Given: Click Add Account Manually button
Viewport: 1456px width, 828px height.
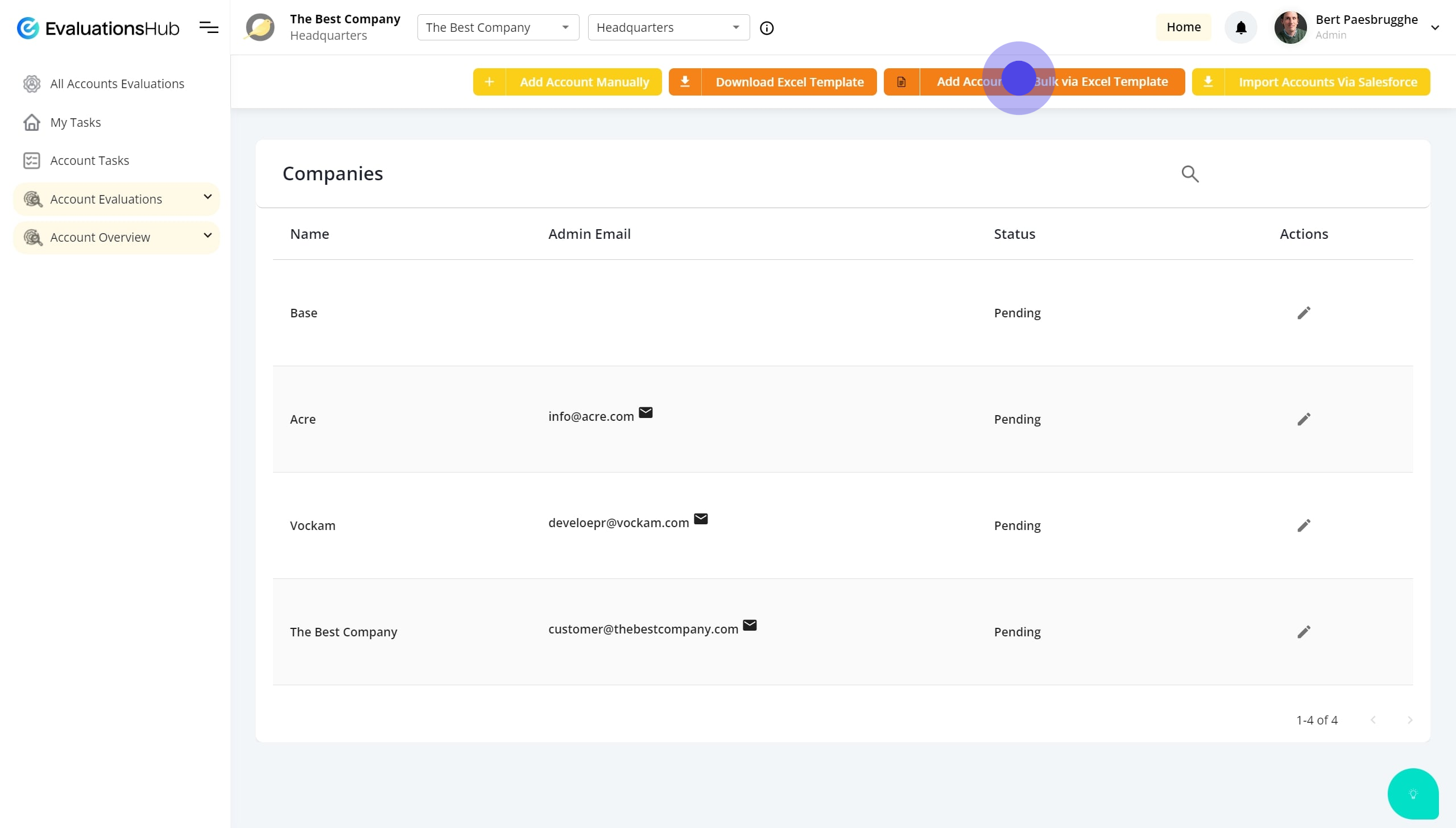Looking at the screenshot, I should tap(567, 82).
